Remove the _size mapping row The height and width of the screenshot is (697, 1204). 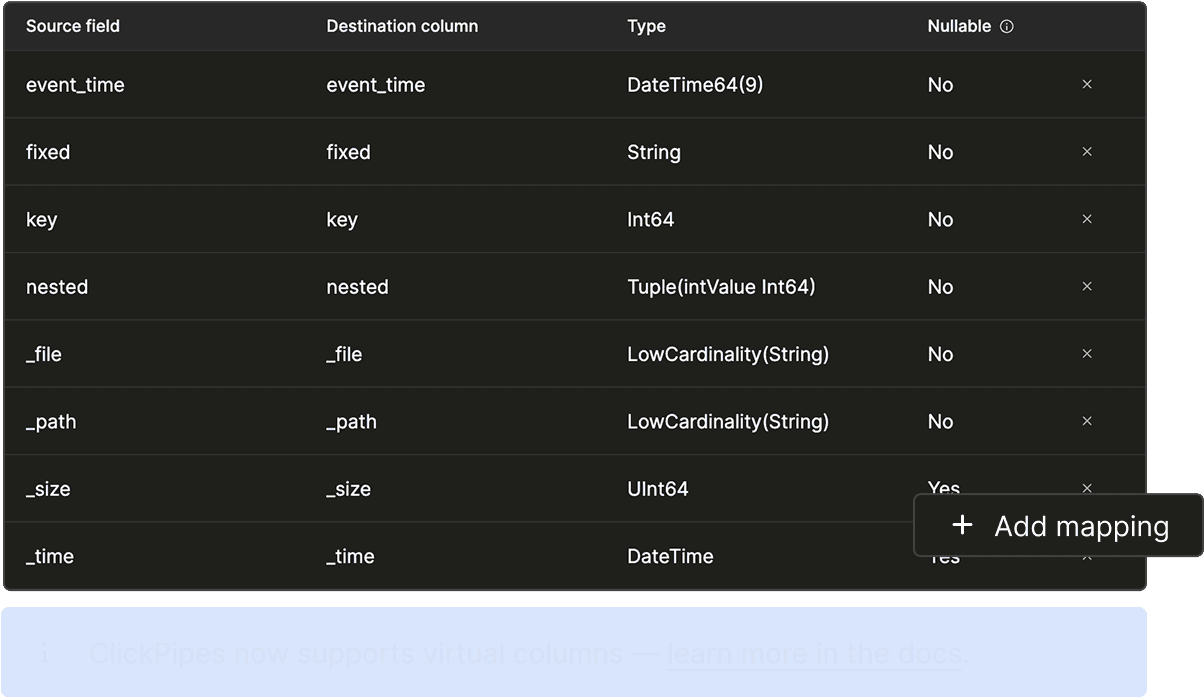[x=1087, y=488]
